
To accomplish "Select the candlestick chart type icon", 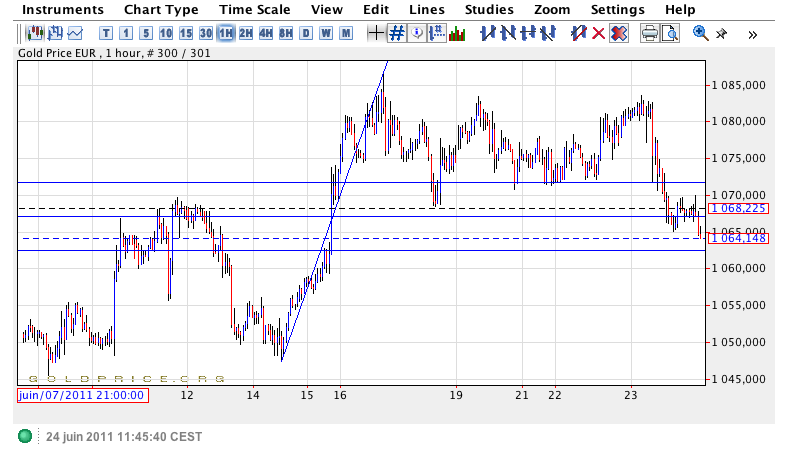I will click(34, 33).
